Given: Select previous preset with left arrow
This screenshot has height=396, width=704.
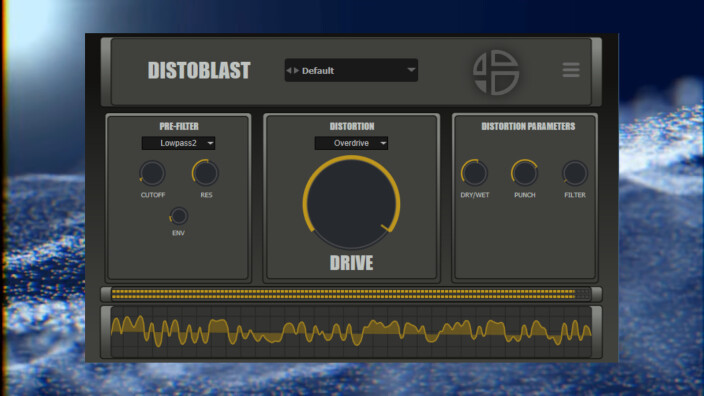Looking at the screenshot, I should 289,70.
